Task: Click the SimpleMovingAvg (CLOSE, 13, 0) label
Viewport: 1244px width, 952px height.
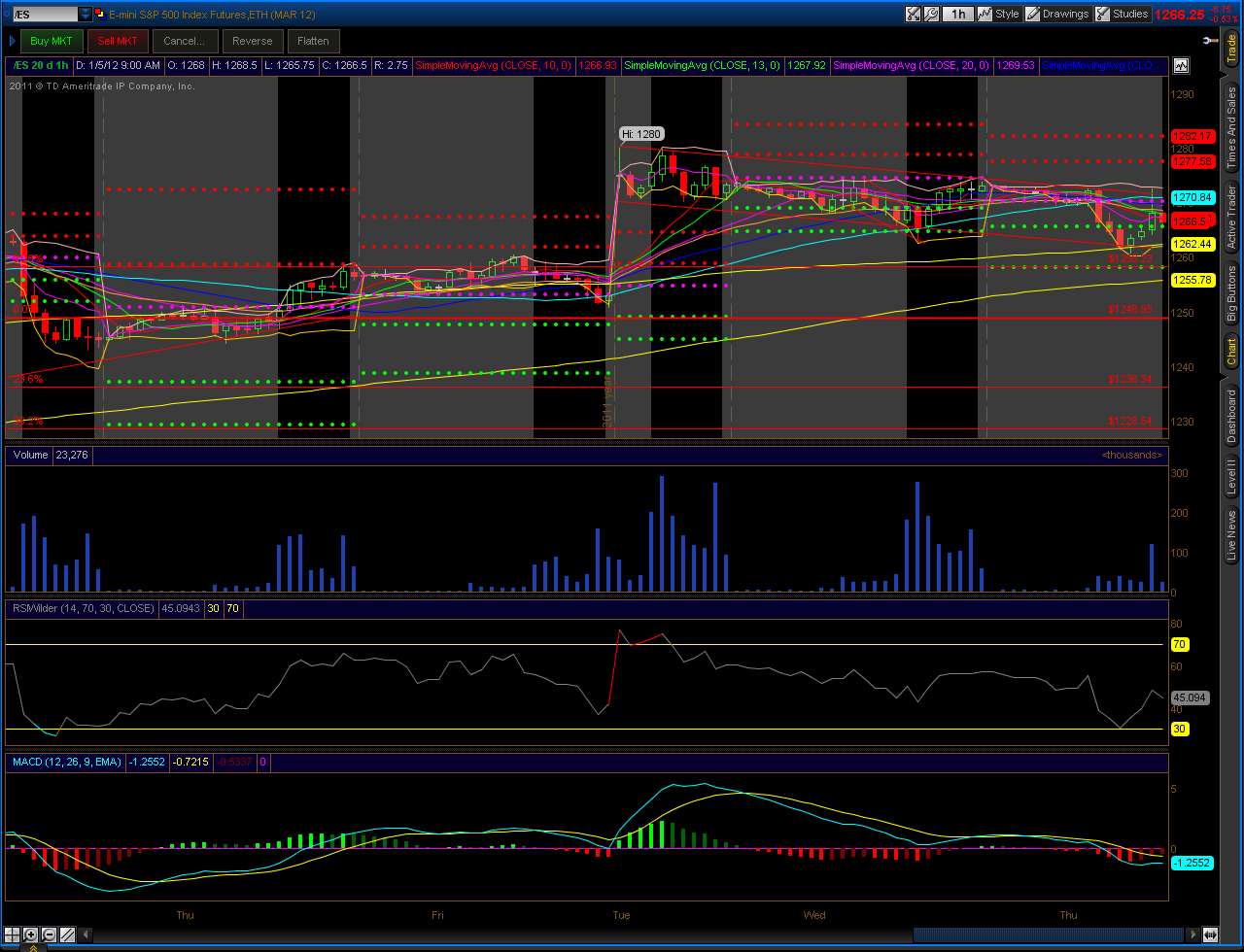Action: (702, 66)
